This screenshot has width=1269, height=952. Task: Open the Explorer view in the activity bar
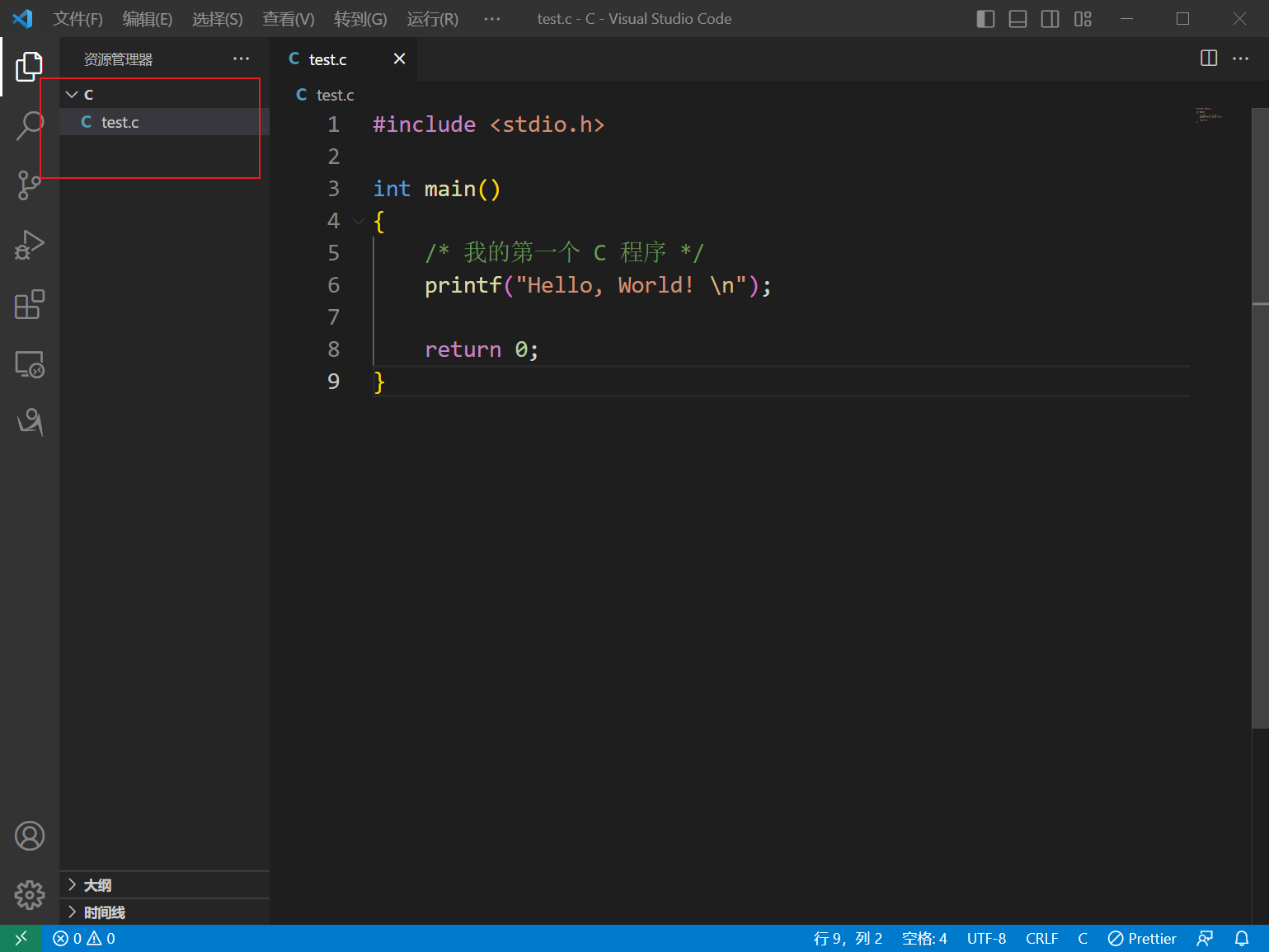[30, 67]
